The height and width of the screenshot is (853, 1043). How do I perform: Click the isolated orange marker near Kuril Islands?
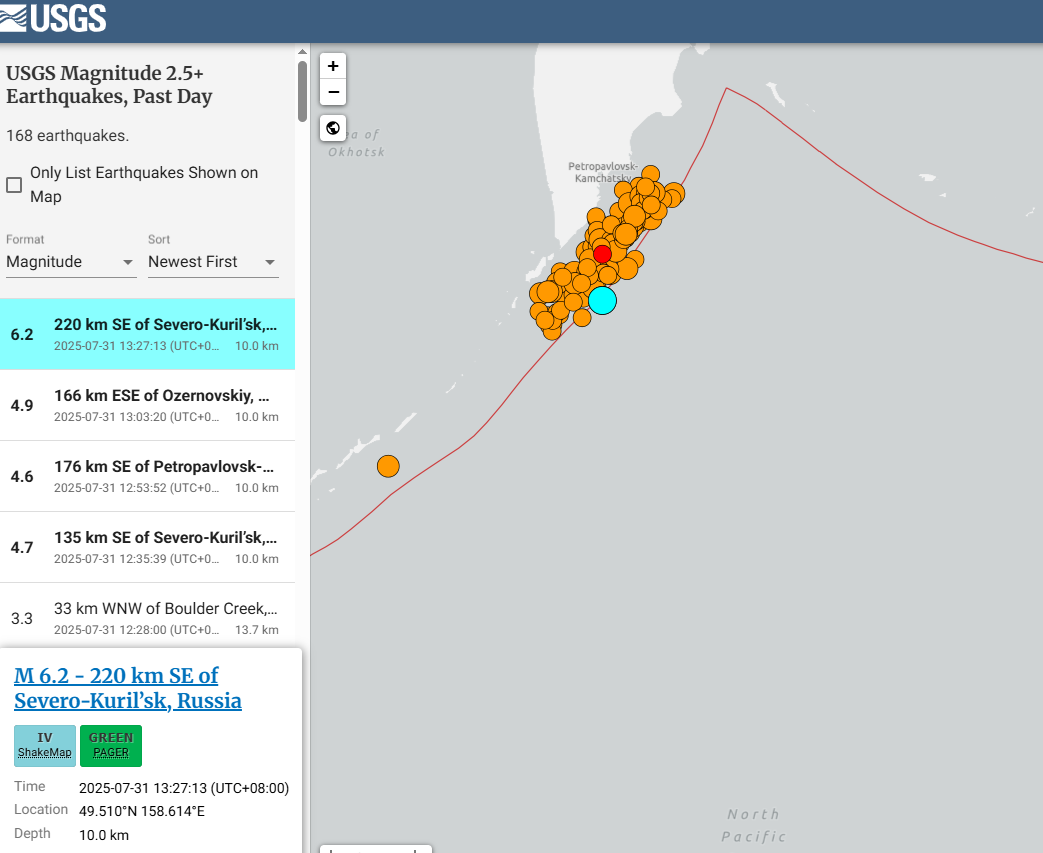point(388,466)
